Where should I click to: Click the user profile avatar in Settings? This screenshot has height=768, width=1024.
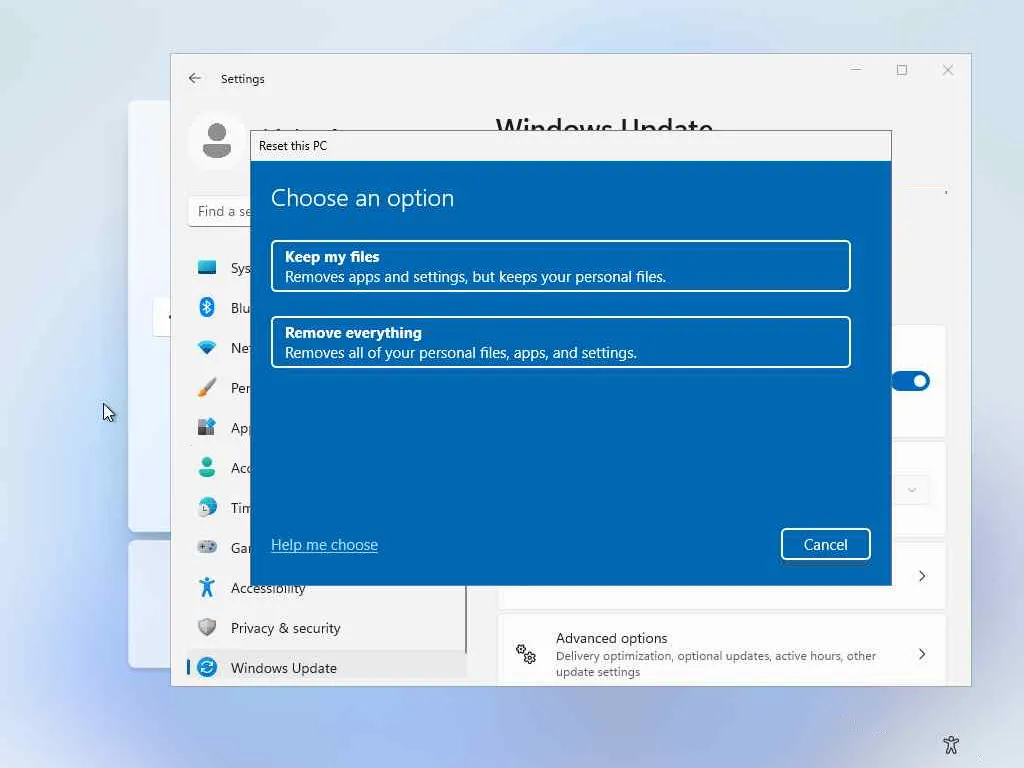click(x=217, y=140)
